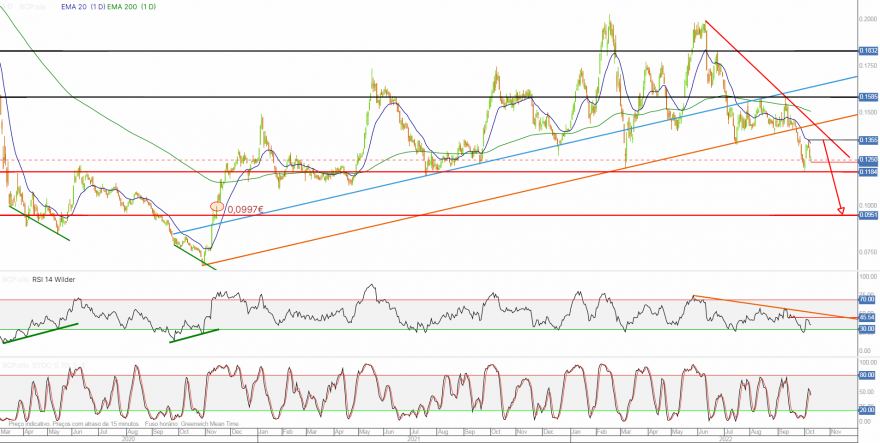Select the RSI 70.00 overbought tag
Viewport: 880px width, 443px height.
click(x=868, y=300)
